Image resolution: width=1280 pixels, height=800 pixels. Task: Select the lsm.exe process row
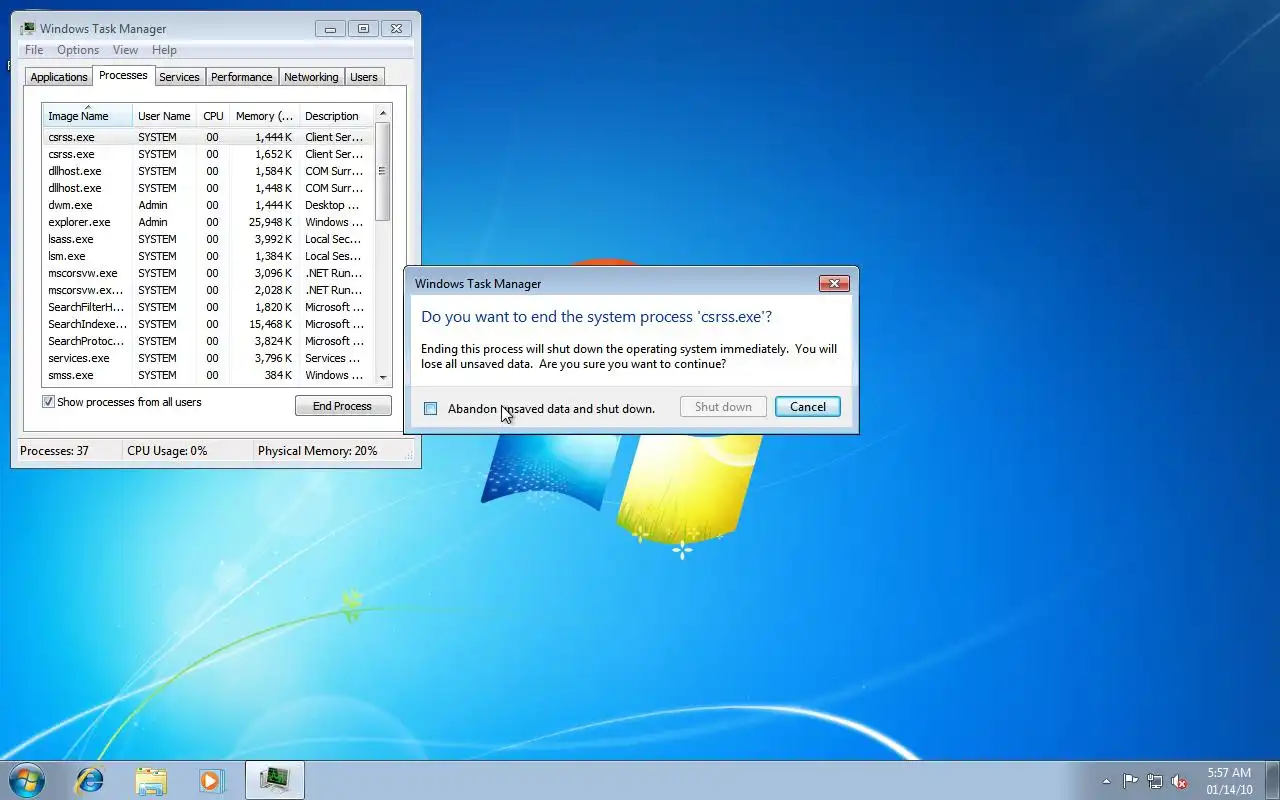(208, 256)
